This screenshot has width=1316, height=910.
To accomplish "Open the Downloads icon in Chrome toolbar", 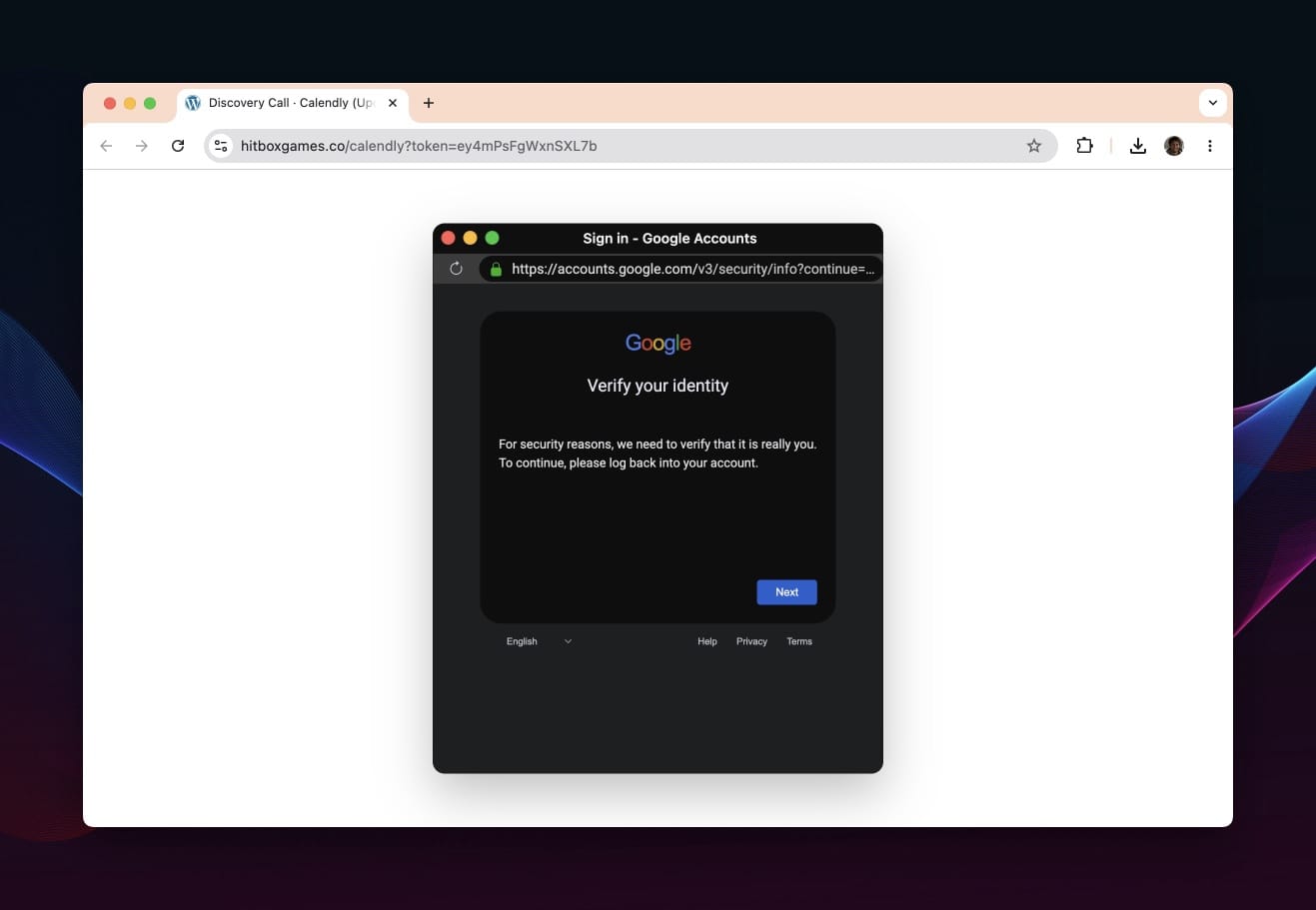I will (x=1137, y=146).
